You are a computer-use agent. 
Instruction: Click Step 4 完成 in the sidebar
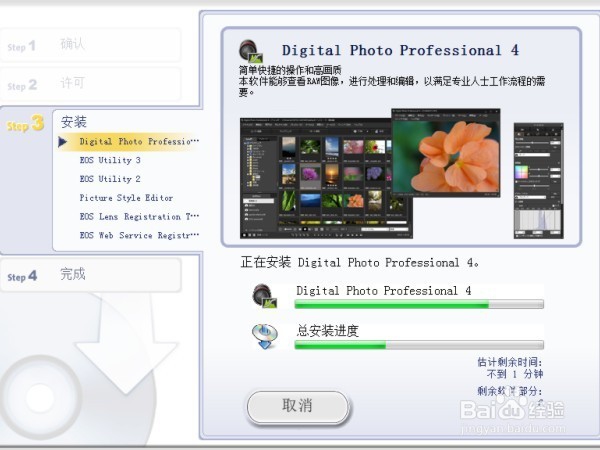[x=90, y=275]
